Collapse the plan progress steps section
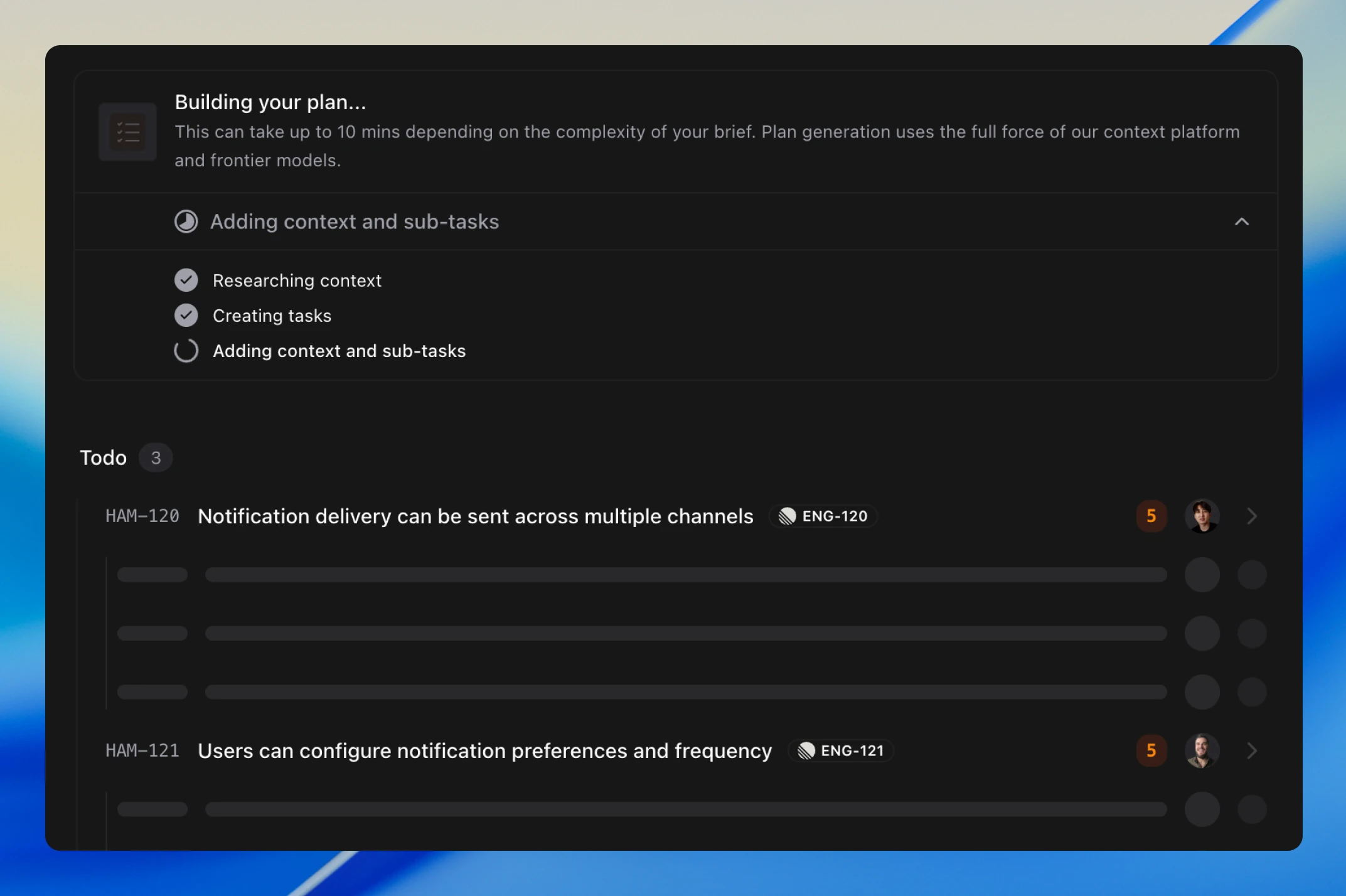The height and width of the screenshot is (896, 1346). pos(1241,221)
